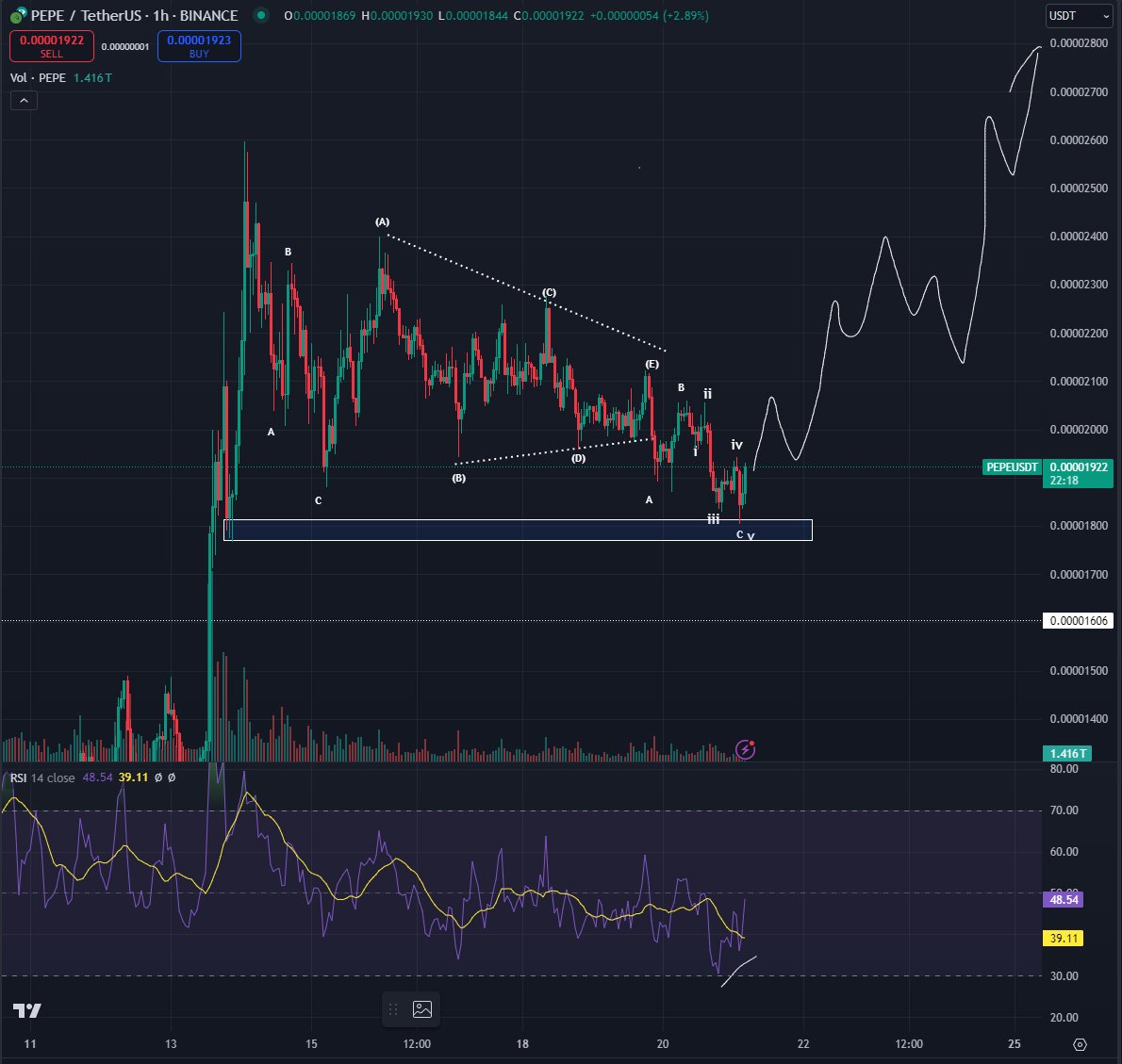Collapse the indicator legend chevron
This screenshot has width=1122, height=1064.
(24, 101)
